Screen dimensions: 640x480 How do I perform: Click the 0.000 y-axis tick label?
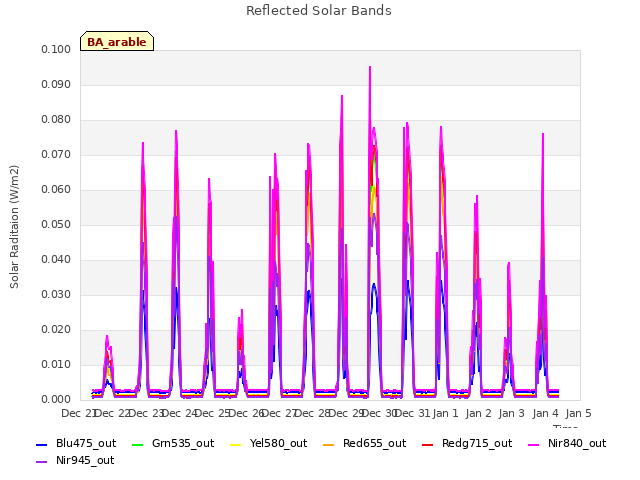point(56,400)
